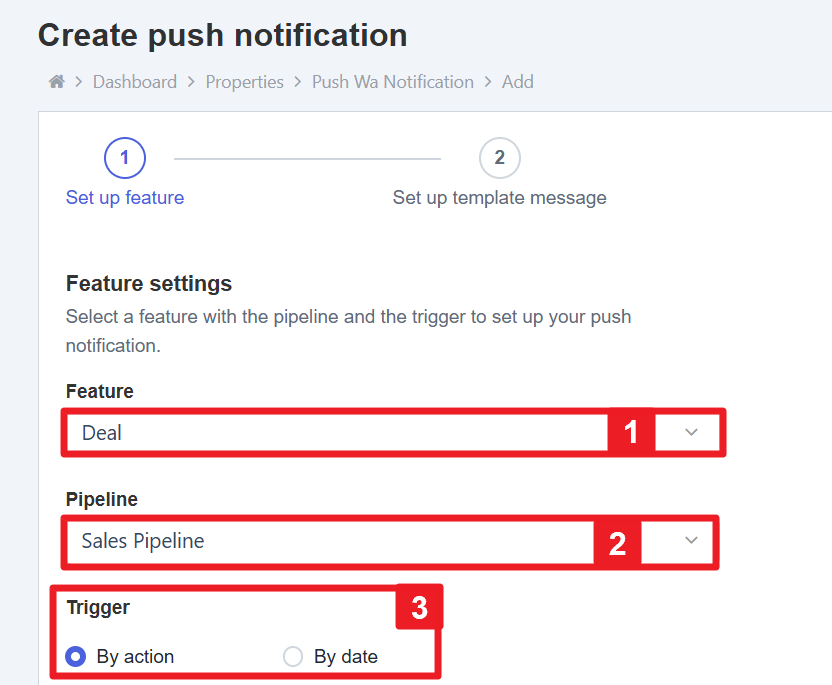Go to the Set up feature step
832x685 pixels.
(x=125, y=197)
